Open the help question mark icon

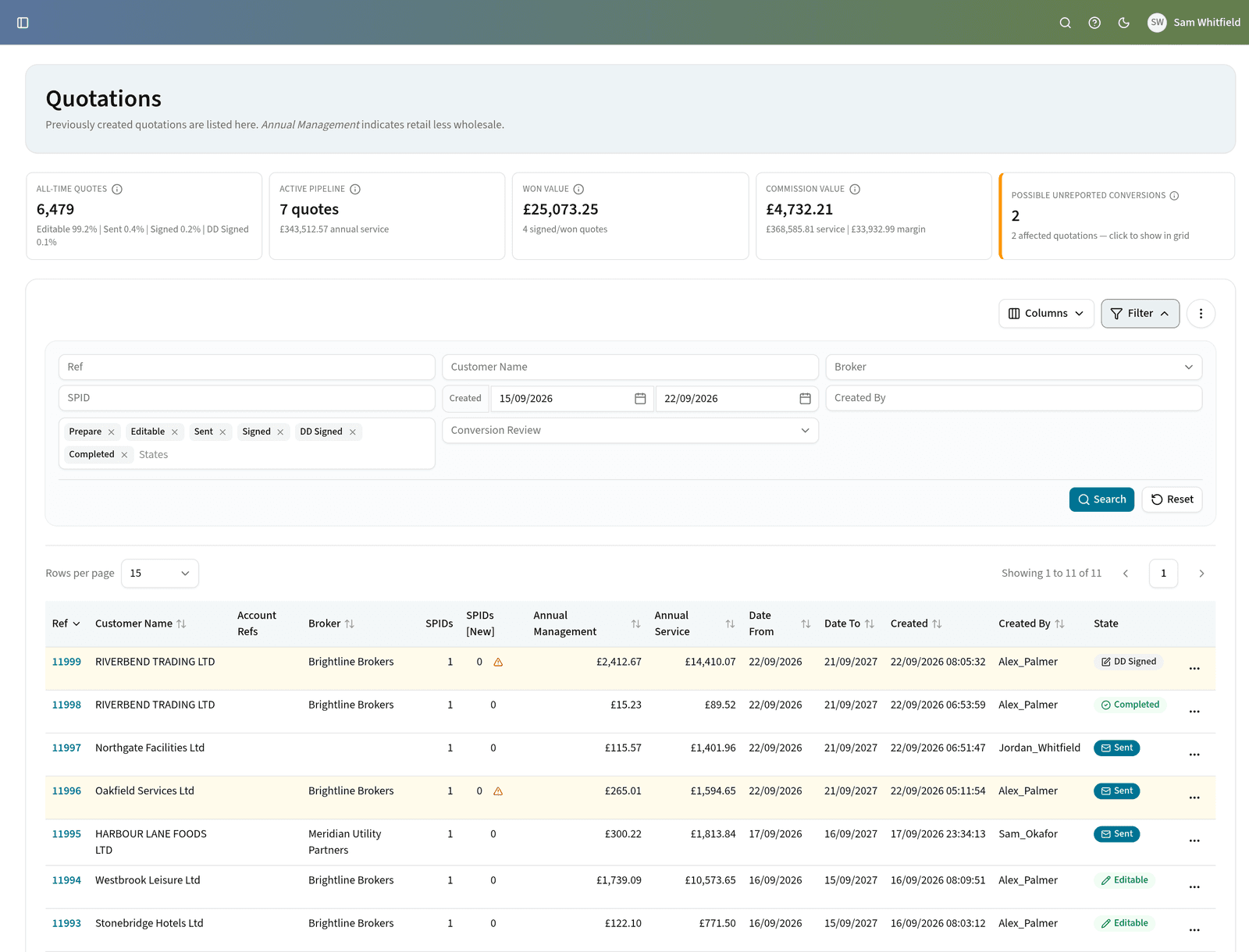click(1094, 23)
